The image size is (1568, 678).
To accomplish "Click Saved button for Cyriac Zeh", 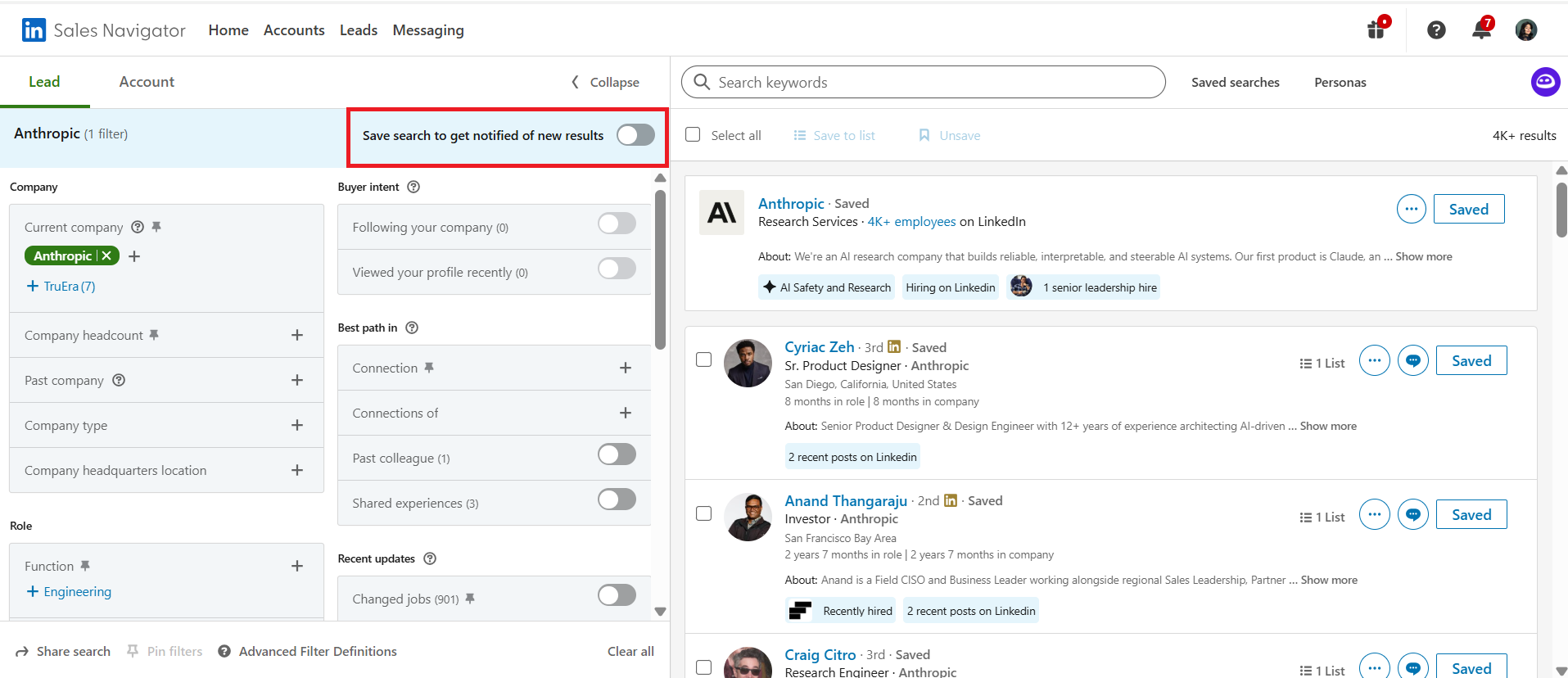I will [1471, 360].
